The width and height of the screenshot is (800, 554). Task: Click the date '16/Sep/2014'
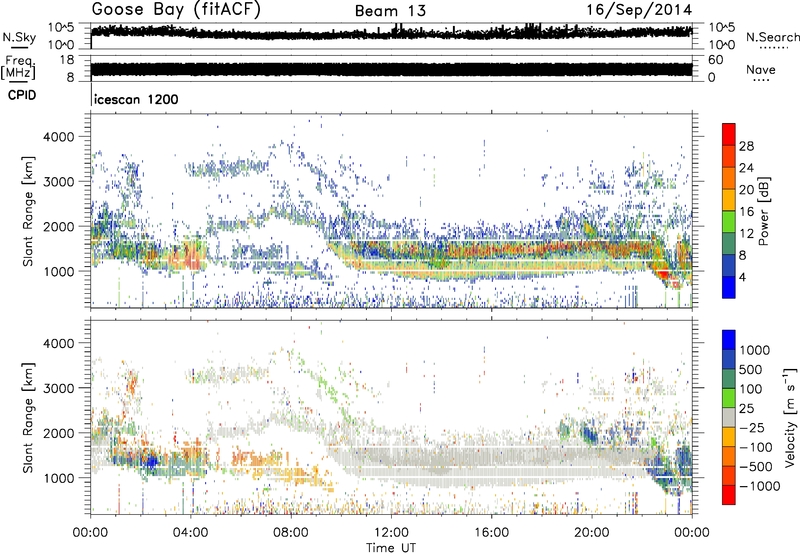(x=639, y=10)
